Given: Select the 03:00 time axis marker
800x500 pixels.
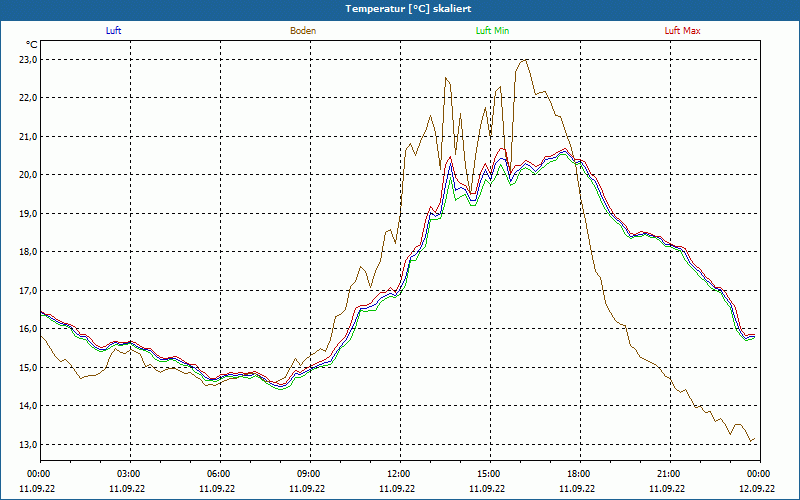Looking at the screenshot, I should 129,473.
